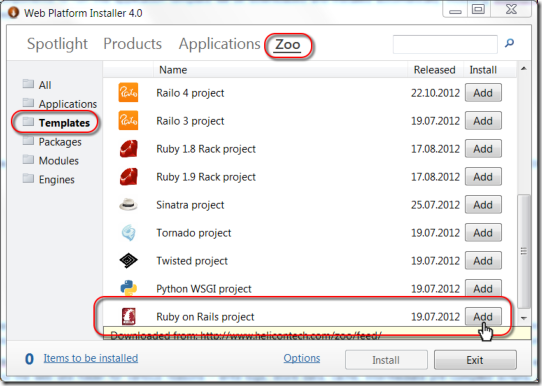Add the Sinatra project

(483, 205)
